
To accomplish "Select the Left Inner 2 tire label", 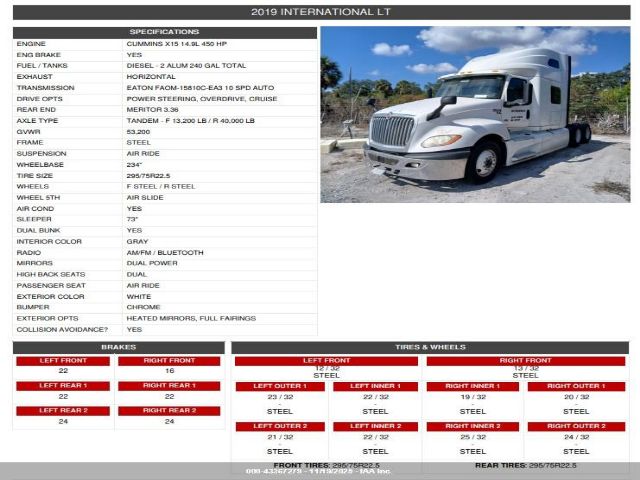I will 375,426.
